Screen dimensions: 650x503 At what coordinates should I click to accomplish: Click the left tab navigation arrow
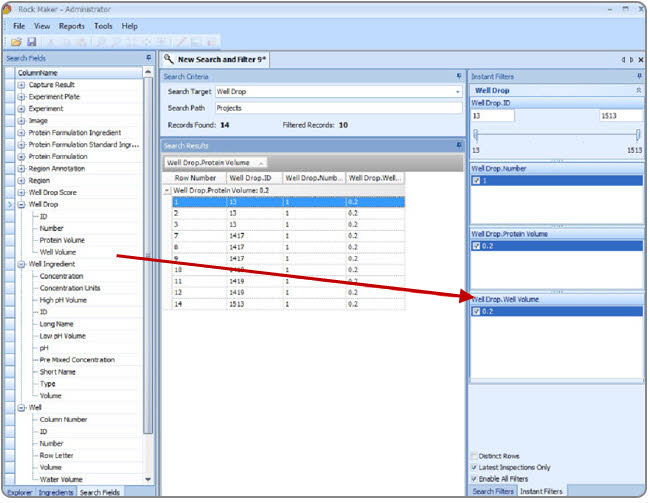click(623, 60)
